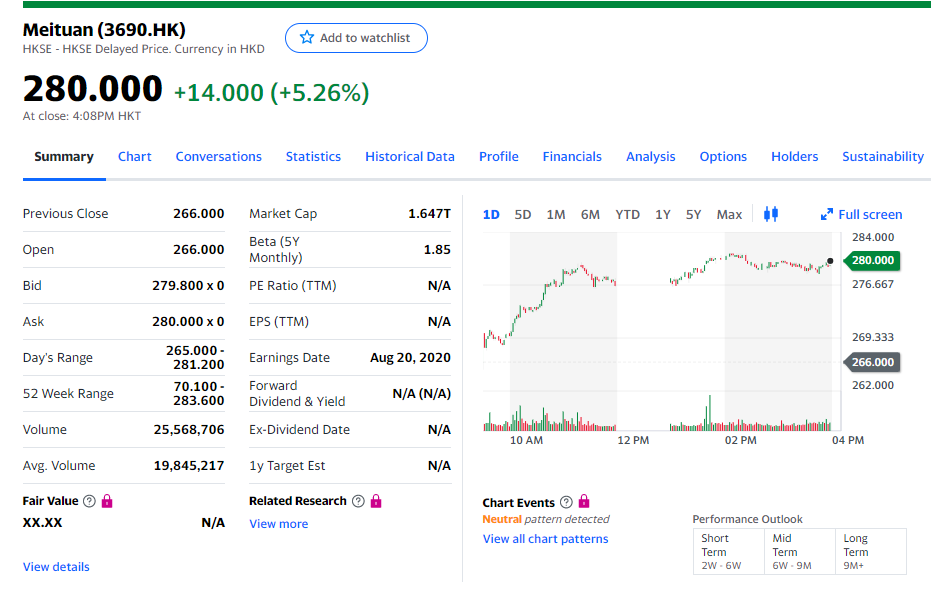
Task: Click the Related Research lock icon
Action: (376, 501)
